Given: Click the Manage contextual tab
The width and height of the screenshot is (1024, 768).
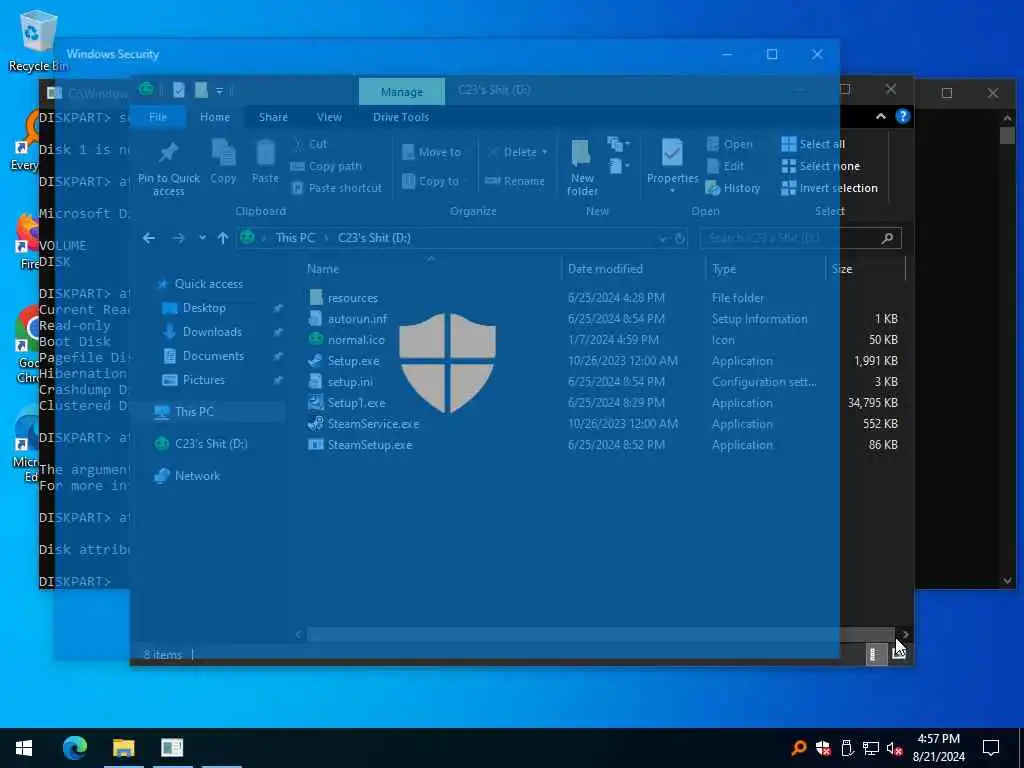Looking at the screenshot, I should pos(402,92).
